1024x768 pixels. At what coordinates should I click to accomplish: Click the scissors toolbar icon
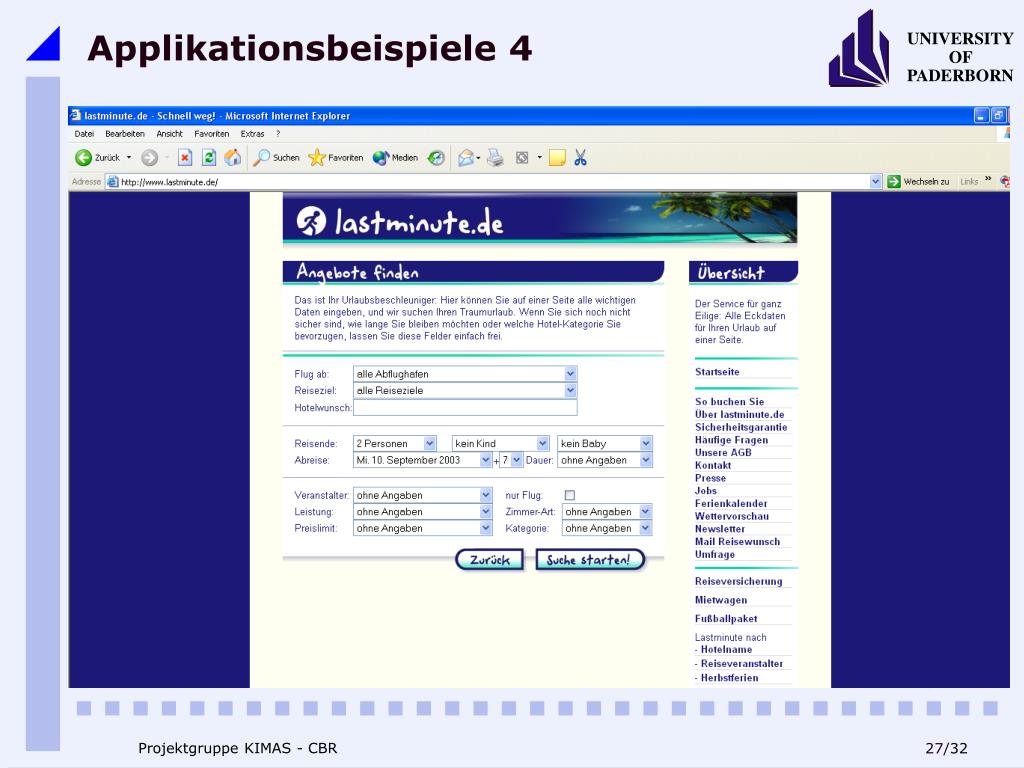coord(581,157)
